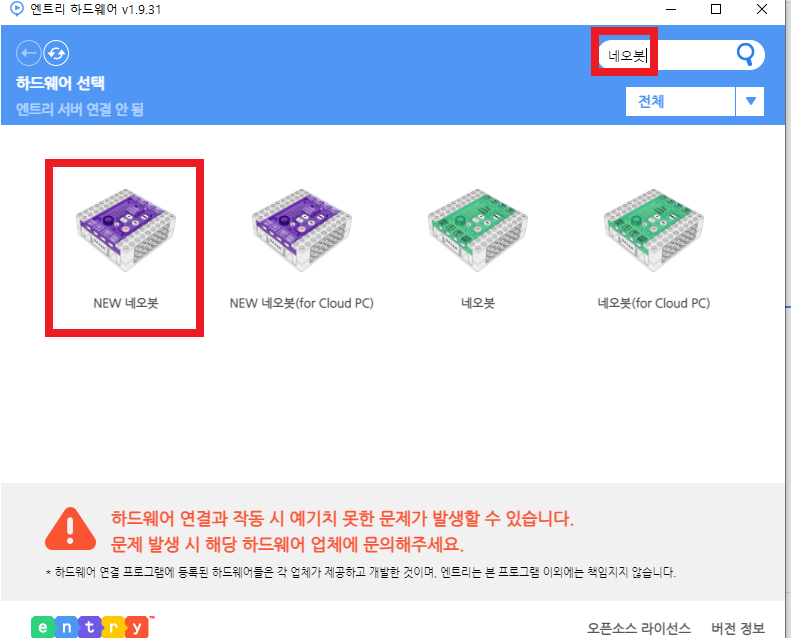
Task: Expand the category dropdown arrow
Action: (750, 102)
